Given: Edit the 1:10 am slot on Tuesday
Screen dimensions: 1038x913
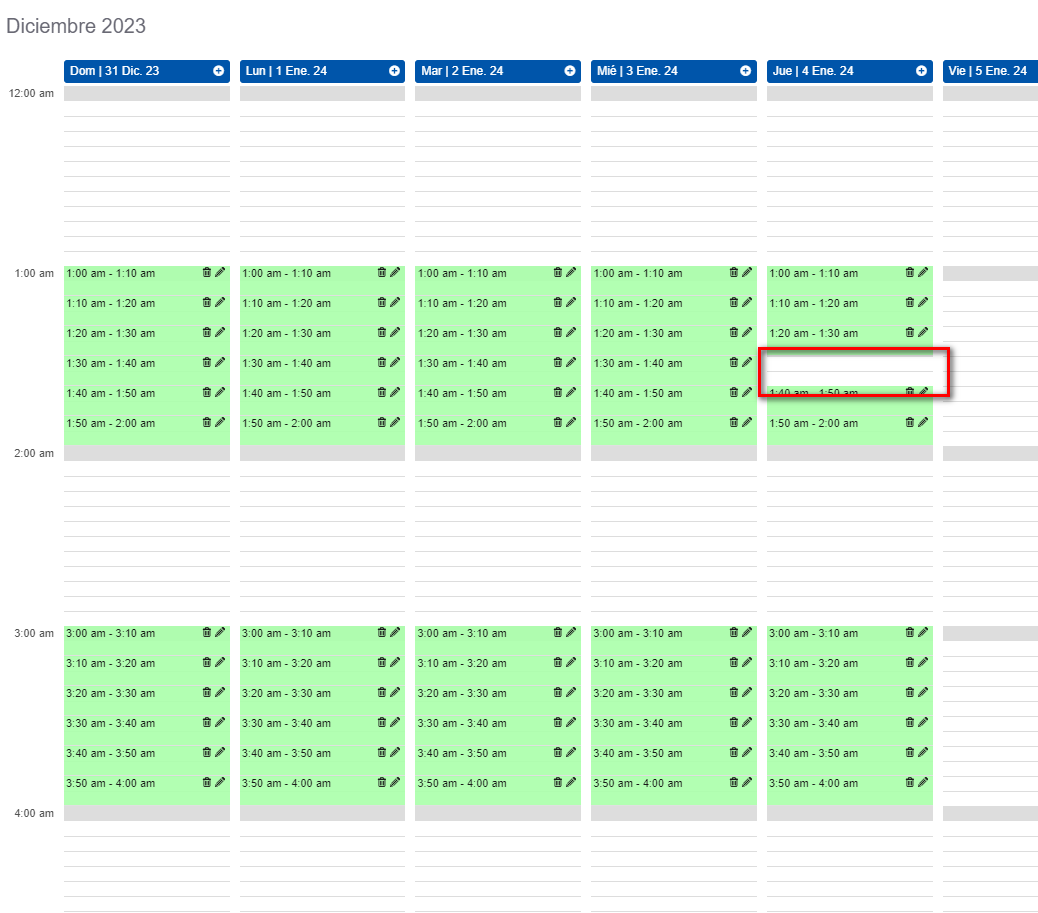Looking at the screenshot, I should [570, 302].
